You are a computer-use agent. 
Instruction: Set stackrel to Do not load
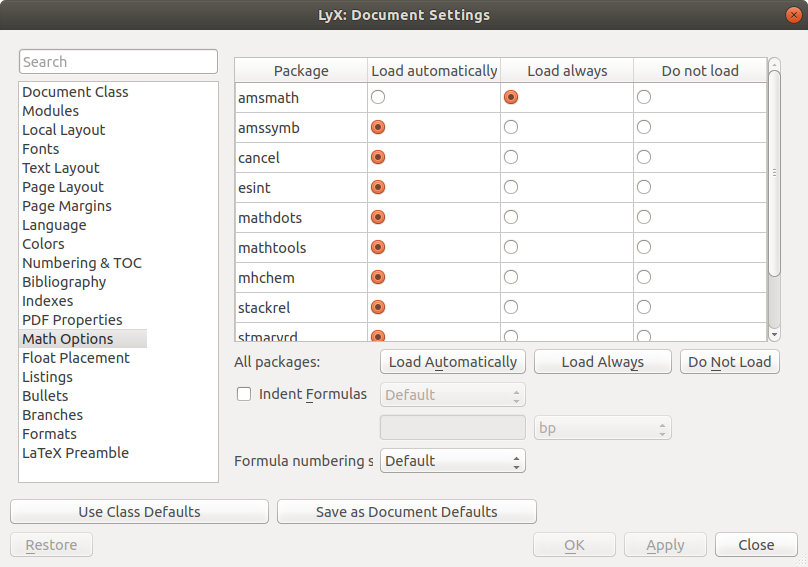click(644, 307)
